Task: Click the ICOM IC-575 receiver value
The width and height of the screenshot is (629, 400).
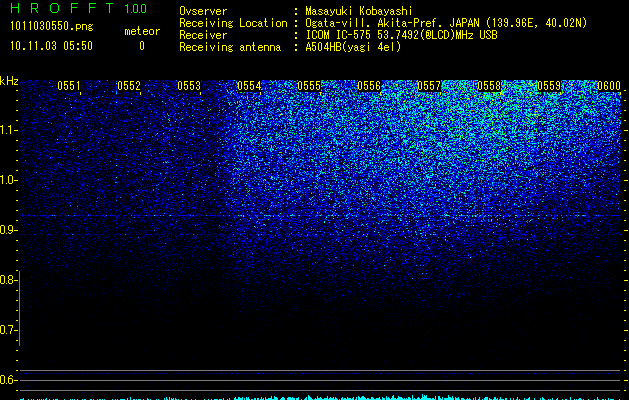Action: 401,35
